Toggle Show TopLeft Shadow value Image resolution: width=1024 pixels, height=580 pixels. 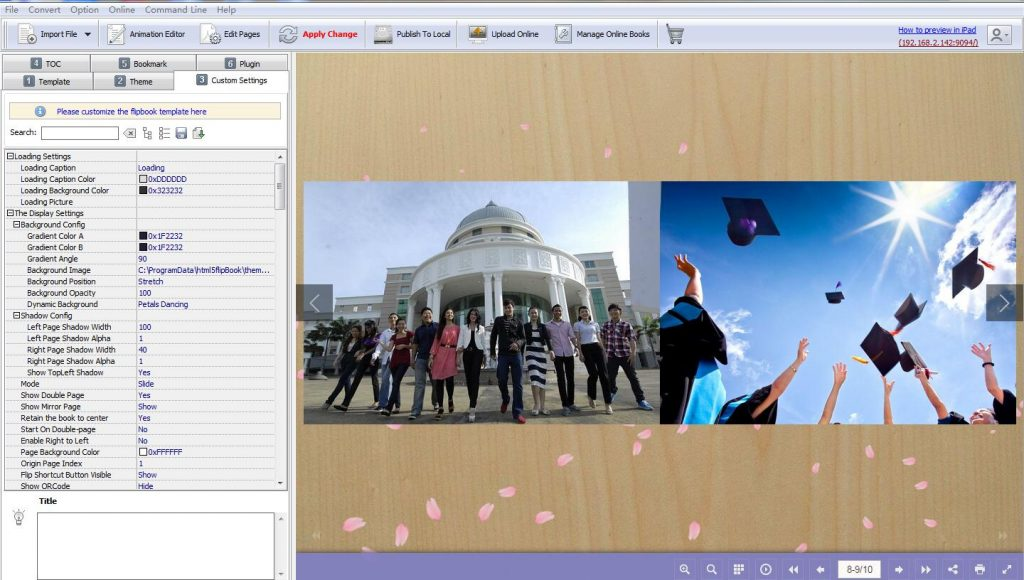(144, 372)
